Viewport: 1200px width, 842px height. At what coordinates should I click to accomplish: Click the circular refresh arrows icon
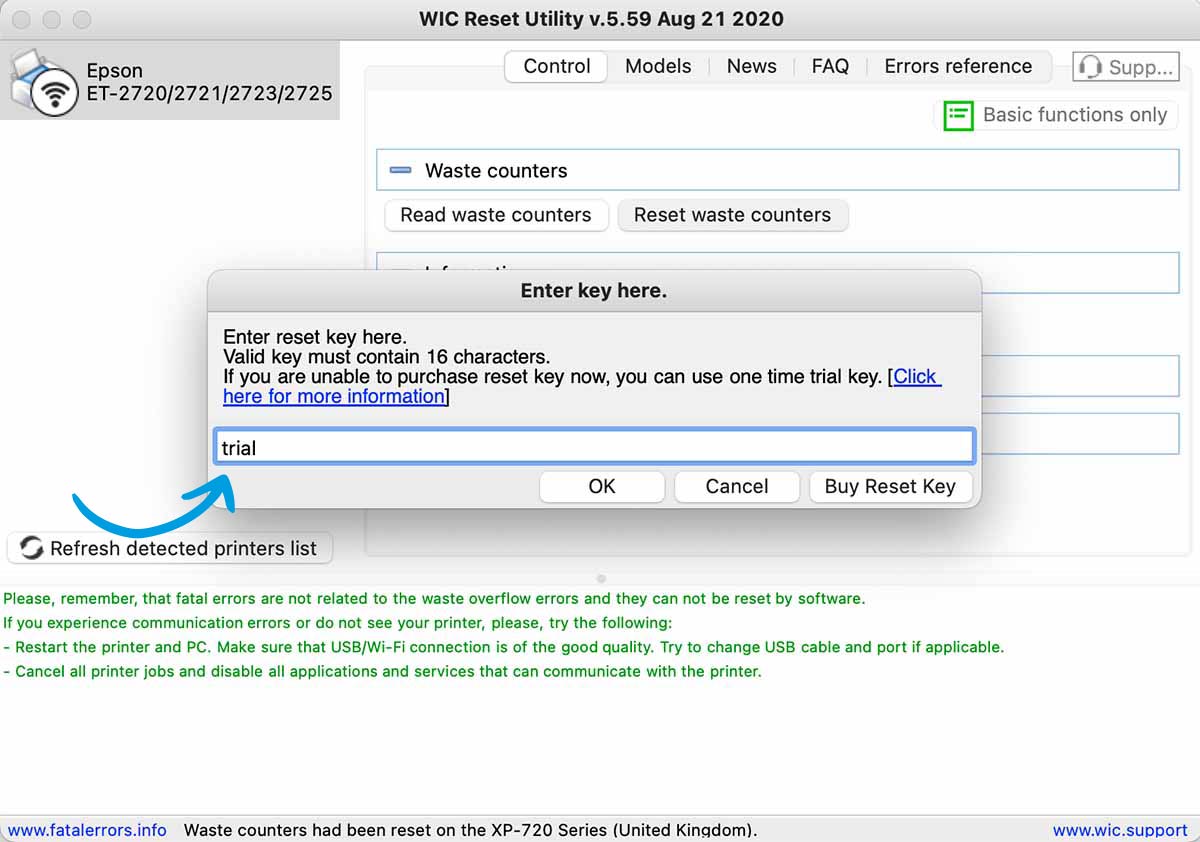point(32,548)
